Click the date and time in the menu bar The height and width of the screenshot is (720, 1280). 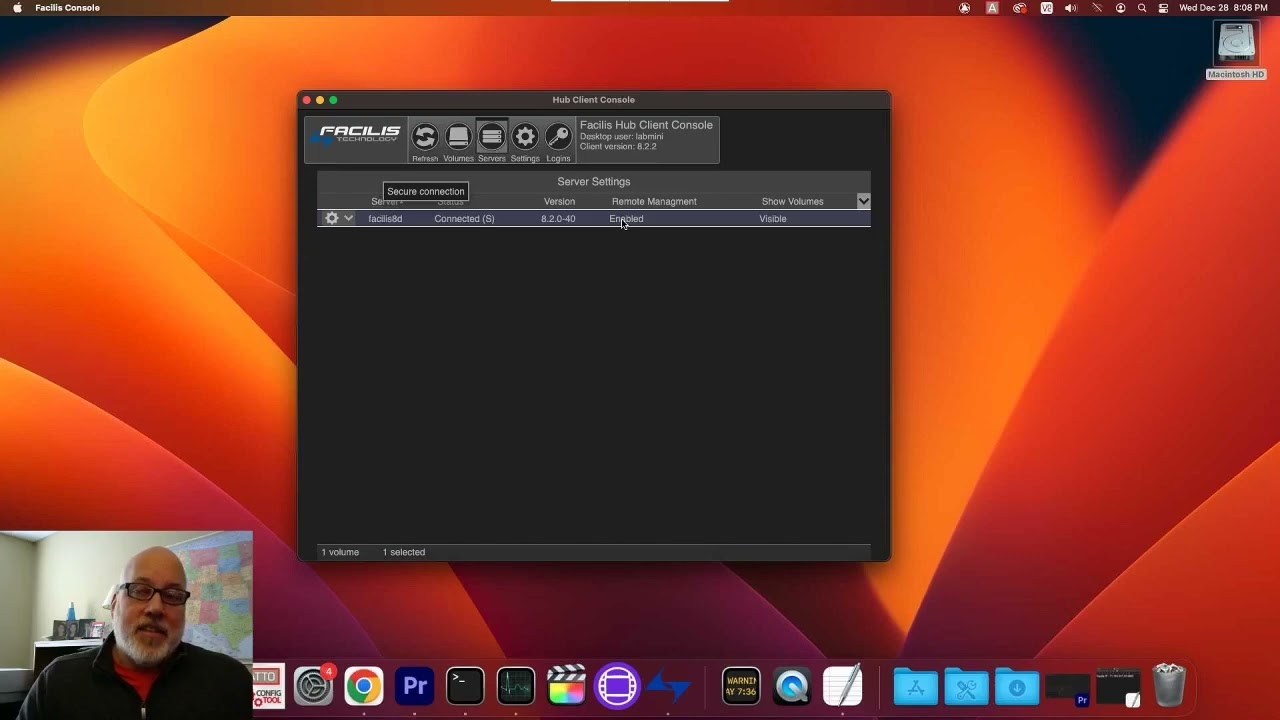pos(1223,8)
